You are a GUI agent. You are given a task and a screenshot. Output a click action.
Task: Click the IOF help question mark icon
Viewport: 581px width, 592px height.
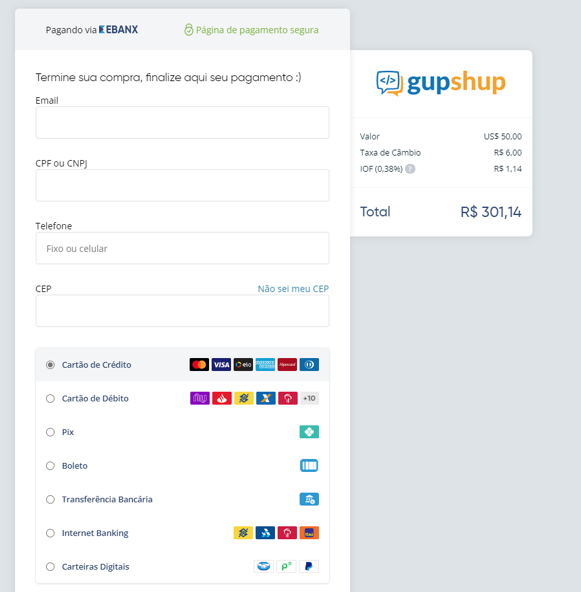click(x=410, y=169)
